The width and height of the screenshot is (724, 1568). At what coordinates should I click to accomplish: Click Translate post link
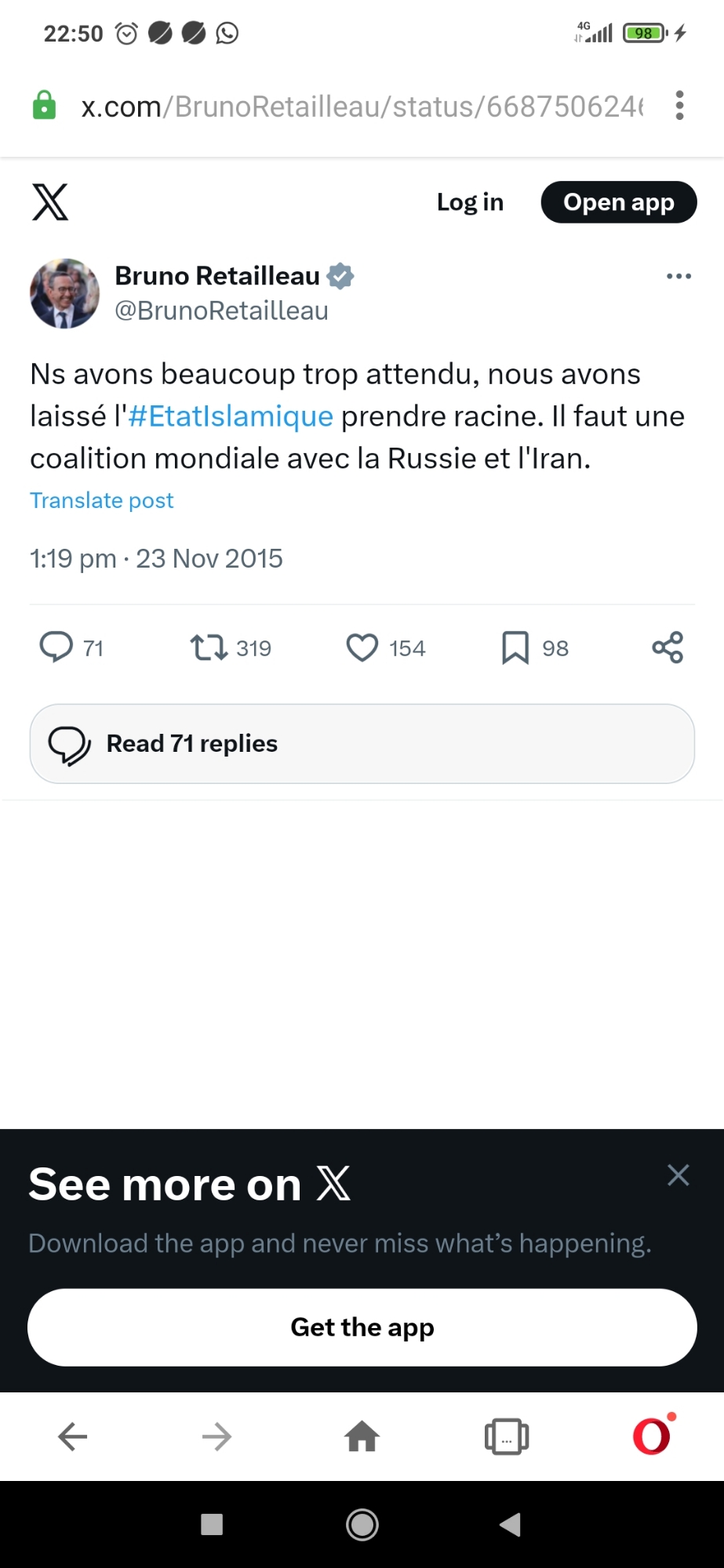102,500
